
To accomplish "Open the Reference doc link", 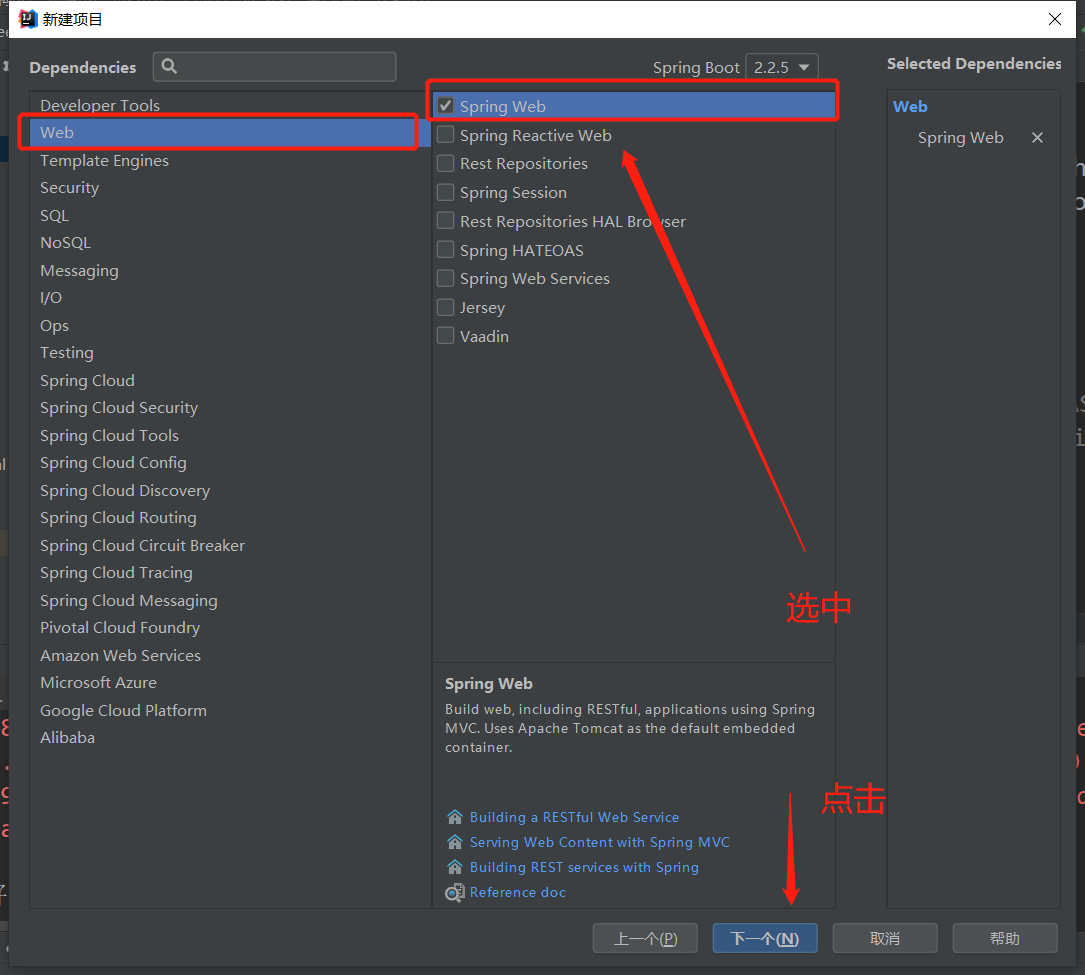I will [x=518, y=893].
